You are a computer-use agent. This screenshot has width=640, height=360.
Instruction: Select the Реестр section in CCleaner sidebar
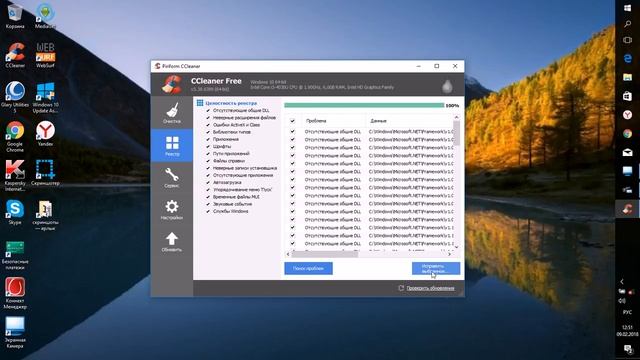[x=172, y=145]
